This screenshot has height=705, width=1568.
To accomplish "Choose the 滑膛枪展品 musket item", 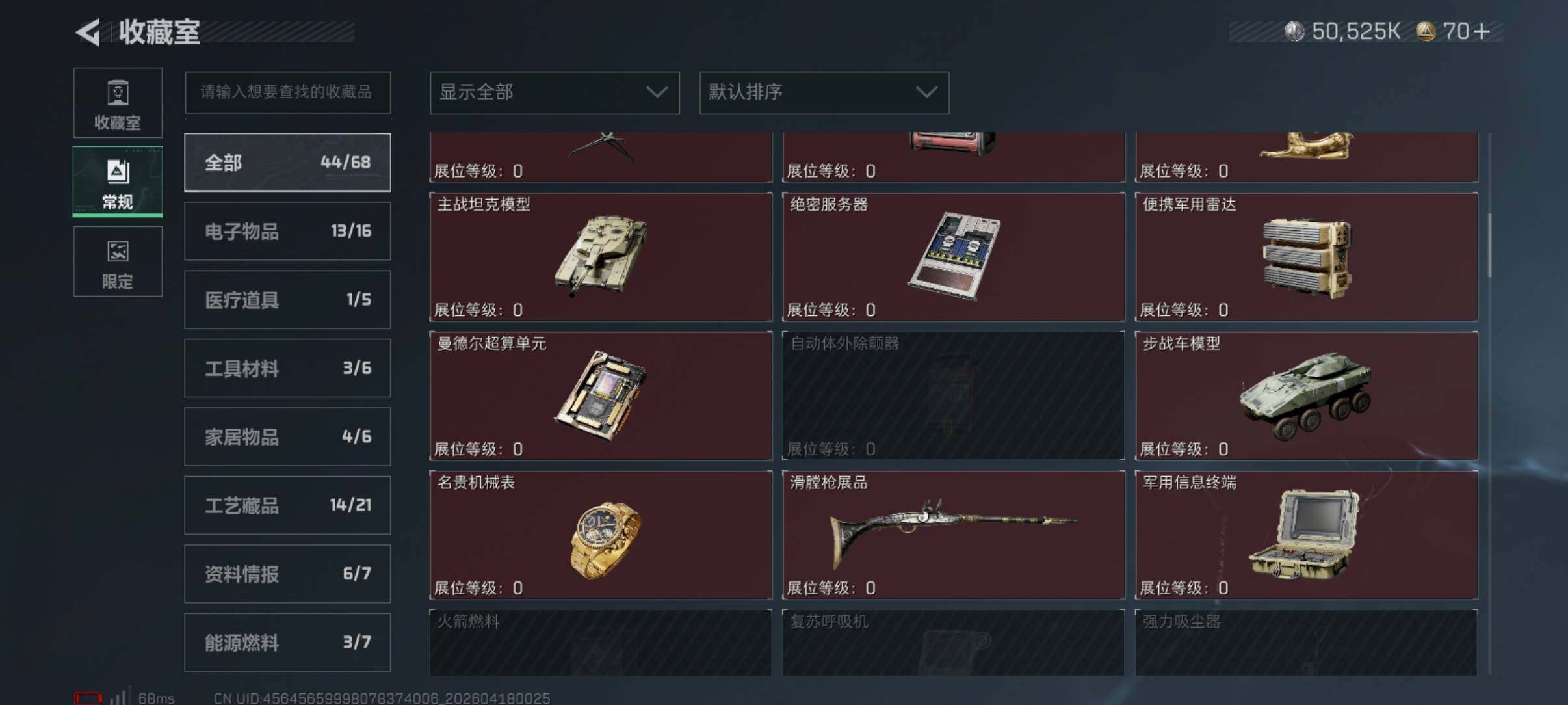I will 954,535.
